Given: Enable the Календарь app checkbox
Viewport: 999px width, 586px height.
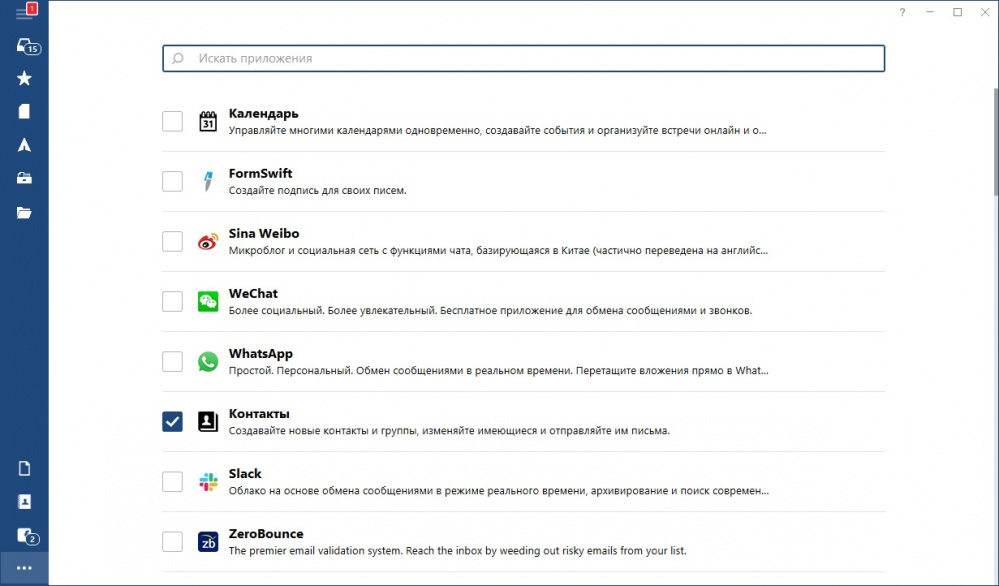Looking at the screenshot, I should tap(172, 121).
